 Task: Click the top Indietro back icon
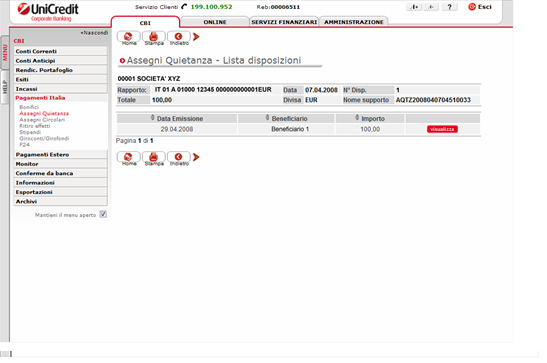[179, 37]
